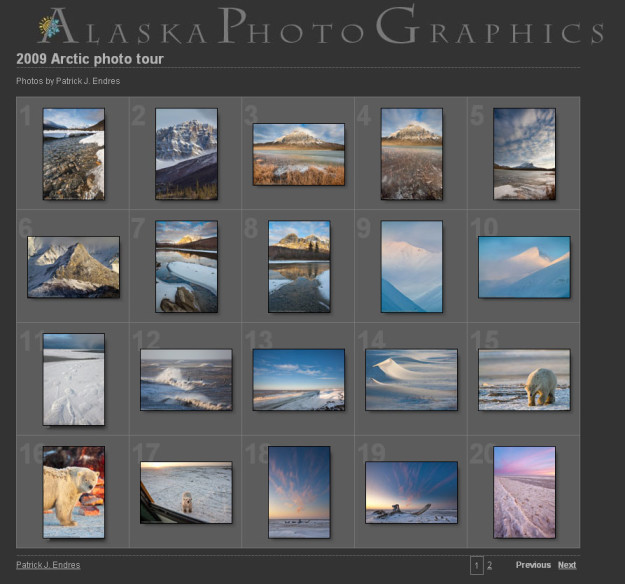Open thumbnail 2 of snowy mountain face
This screenshot has width=625, height=584.
[186, 154]
